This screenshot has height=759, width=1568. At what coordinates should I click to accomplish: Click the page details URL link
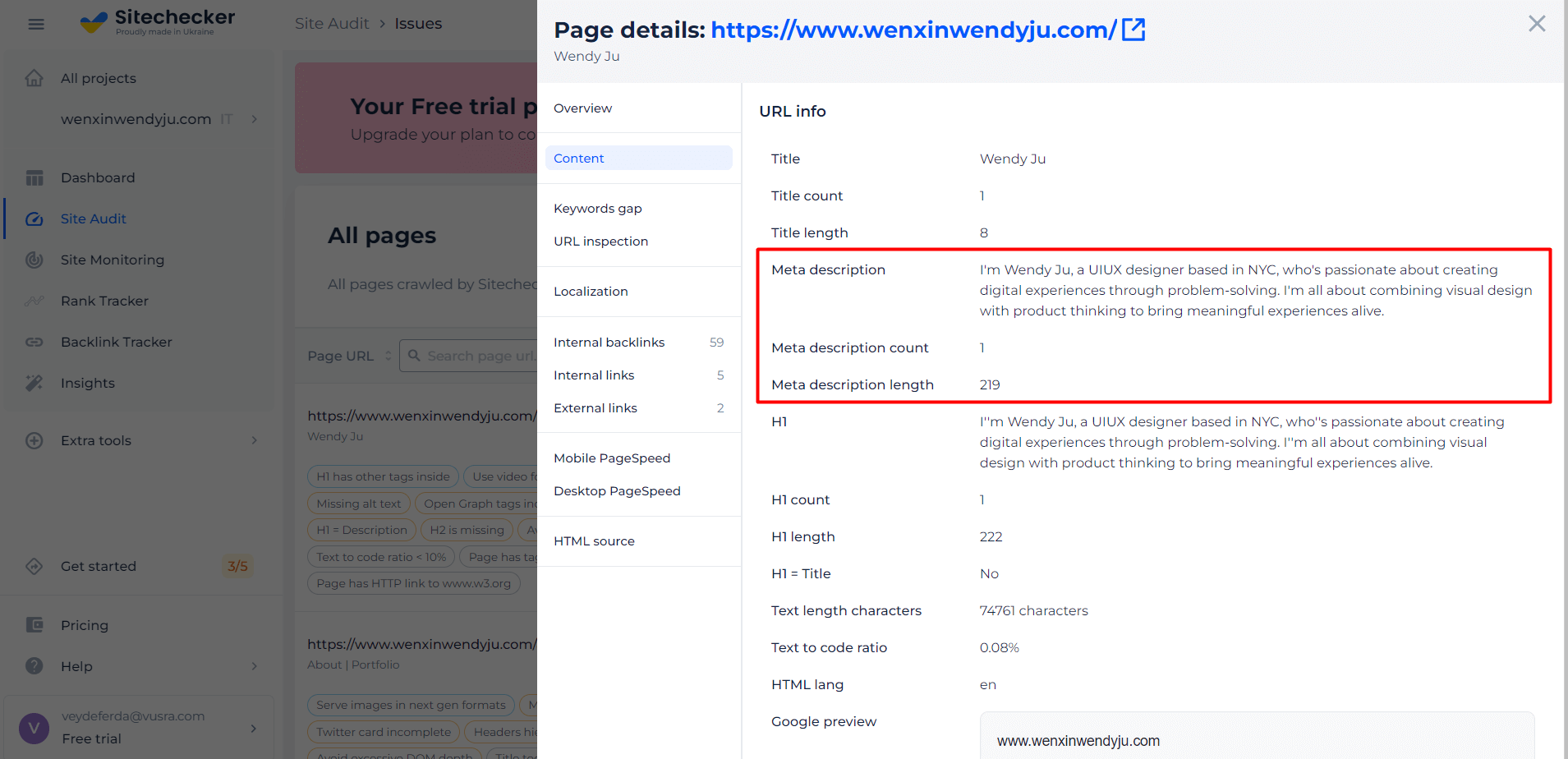[x=913, y=30]
